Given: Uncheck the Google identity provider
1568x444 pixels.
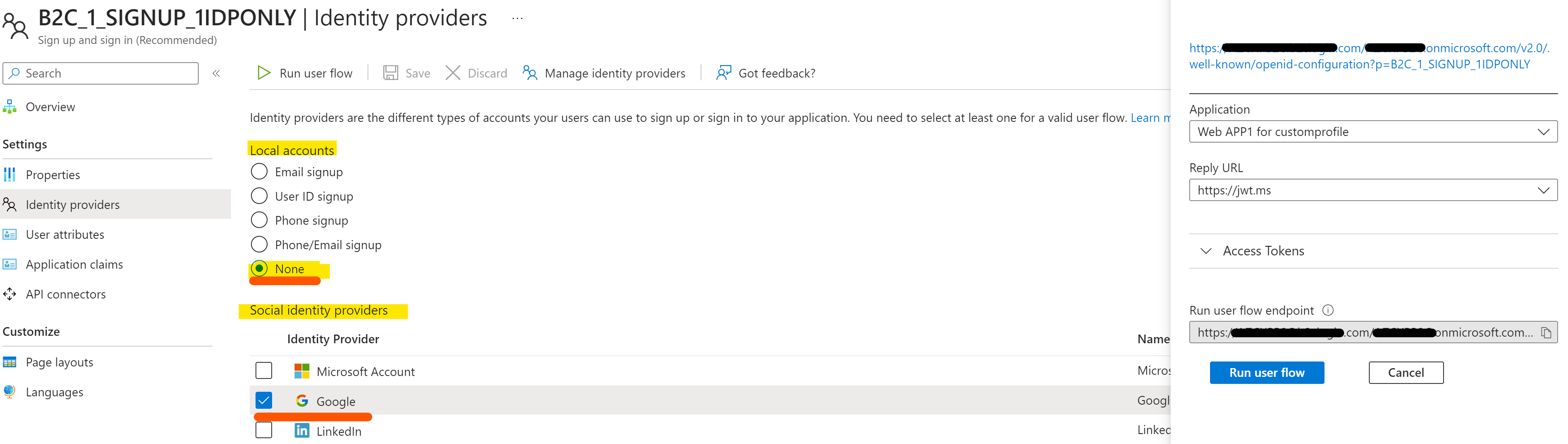Looking at the screenshot, I should (263, 400).
